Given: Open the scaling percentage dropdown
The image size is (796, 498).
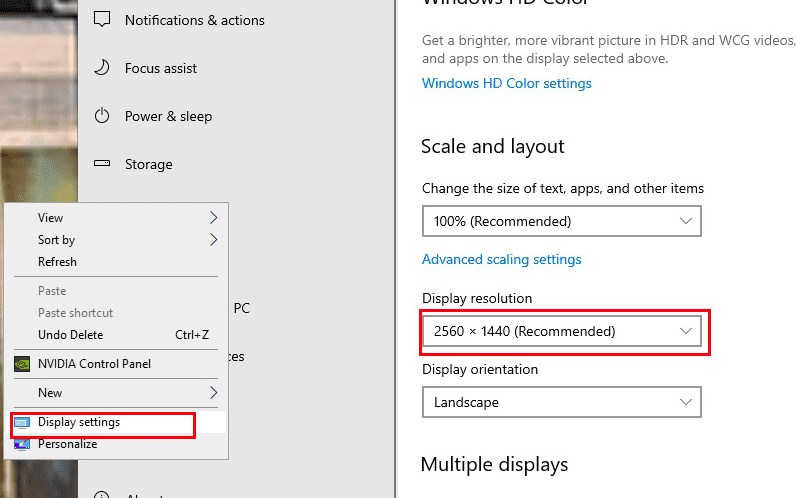Looking at the screenshot, I should pos(561,221).
